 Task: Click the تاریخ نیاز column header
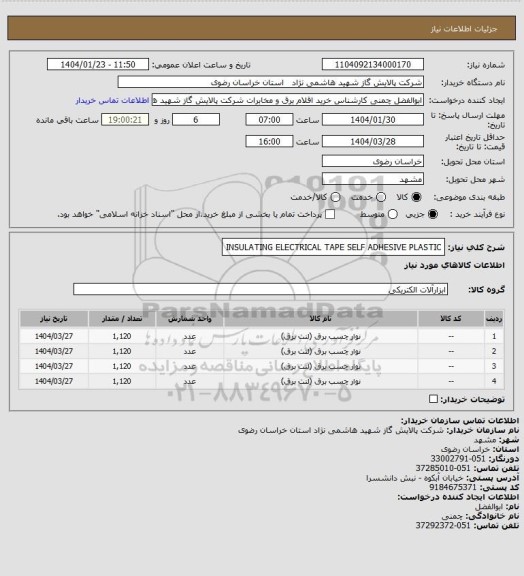[54, 318]
